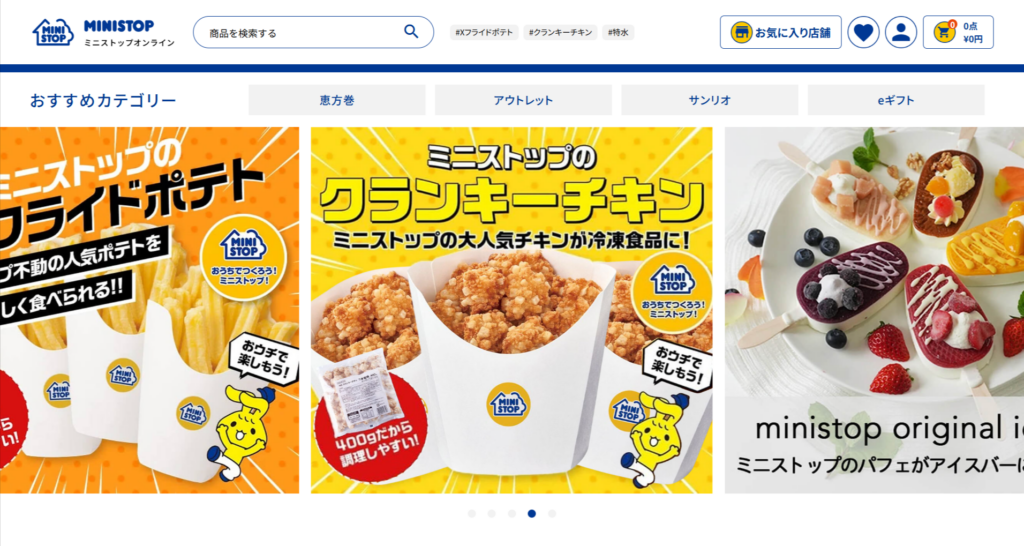Click the magnifying glass search icon
1024x546 pixels.
[x=411, y=31]
